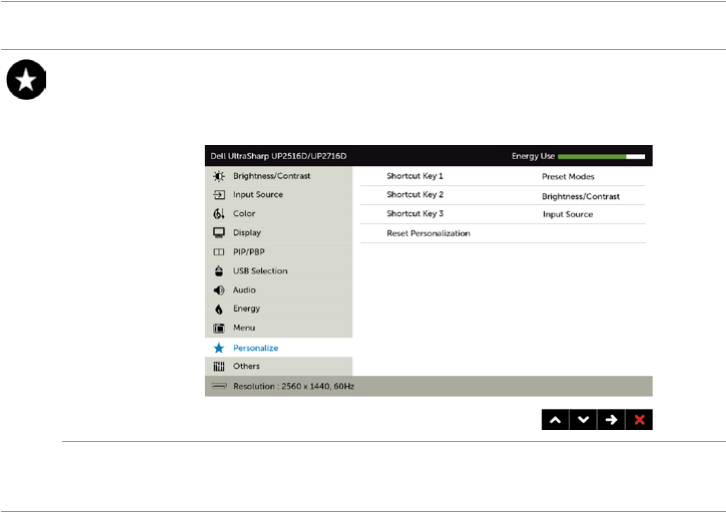This screenshot has width=726, height=512.
Task: Click the Preset Modes value
Action: [x=568, y=176]
